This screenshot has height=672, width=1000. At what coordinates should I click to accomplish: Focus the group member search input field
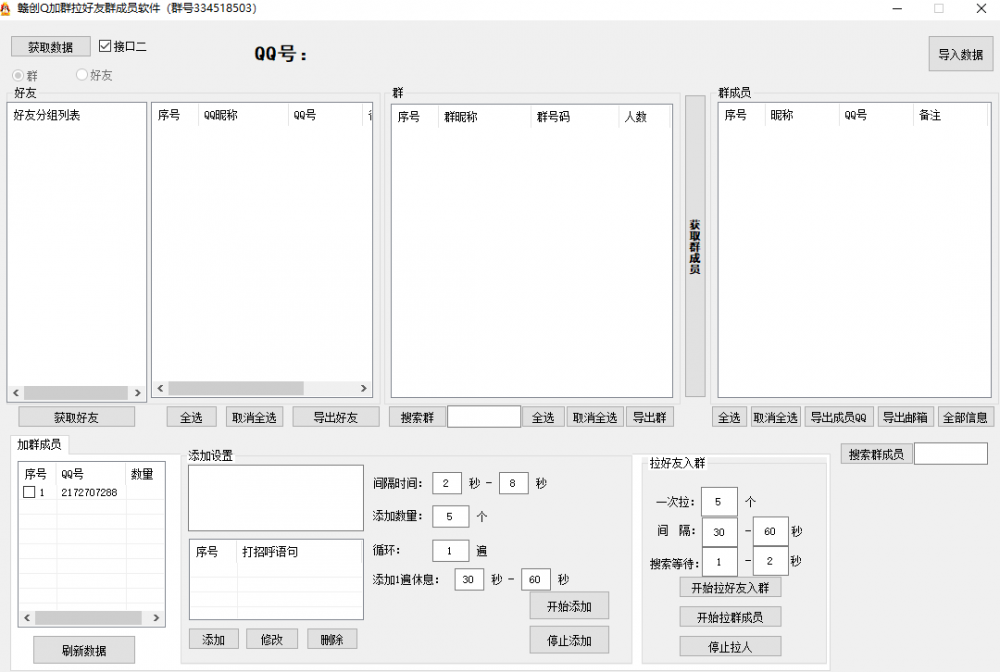pos(951,454)
